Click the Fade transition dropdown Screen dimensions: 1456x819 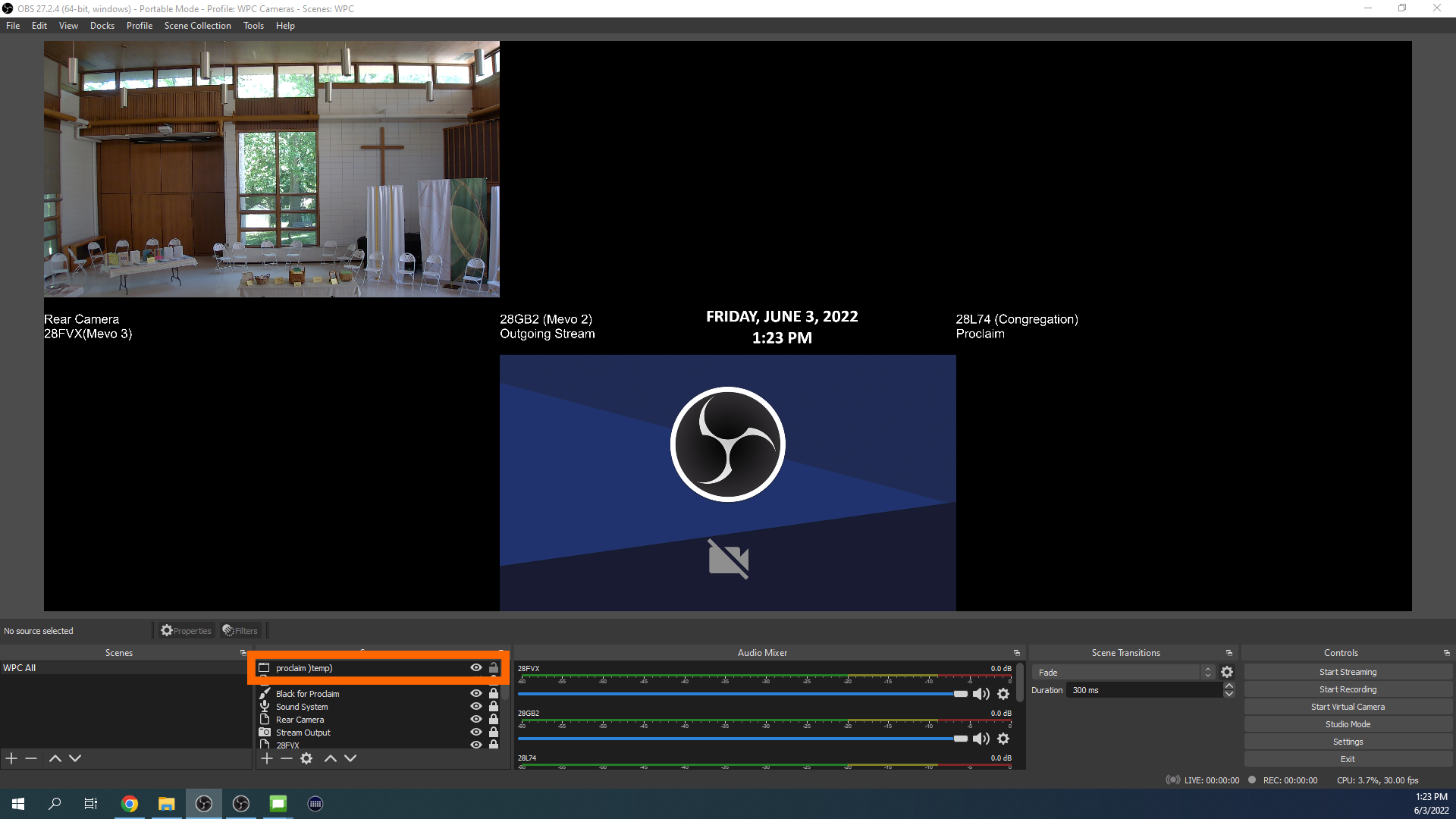(1120, 671)
